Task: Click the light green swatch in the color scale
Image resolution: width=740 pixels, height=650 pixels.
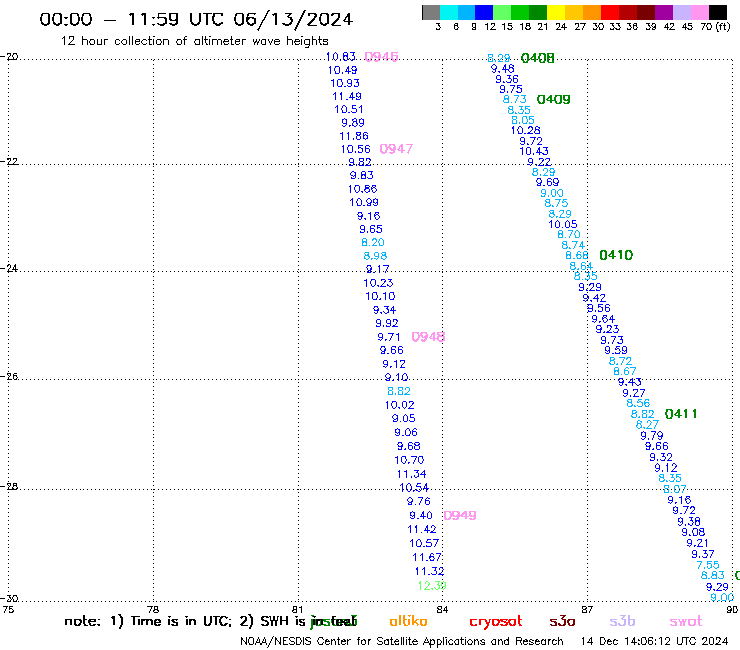Action: (x=502, y=12)
